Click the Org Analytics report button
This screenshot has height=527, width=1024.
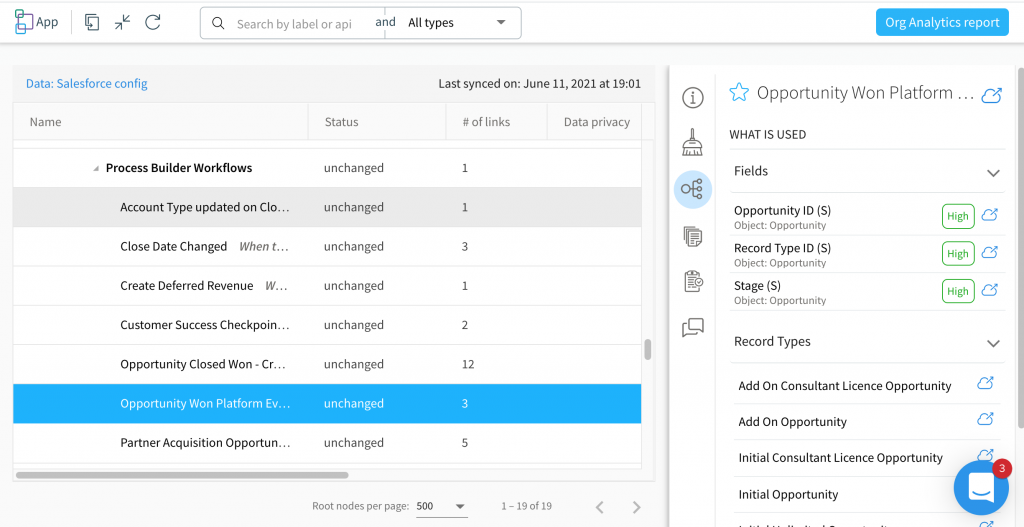tap(941, 23)
